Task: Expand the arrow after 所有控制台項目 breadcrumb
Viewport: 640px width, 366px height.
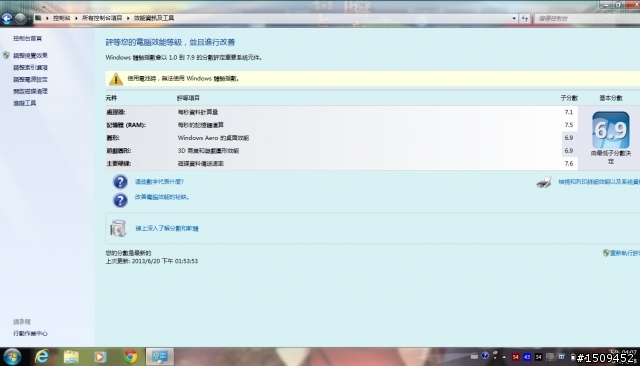Action: pos(128,18)
